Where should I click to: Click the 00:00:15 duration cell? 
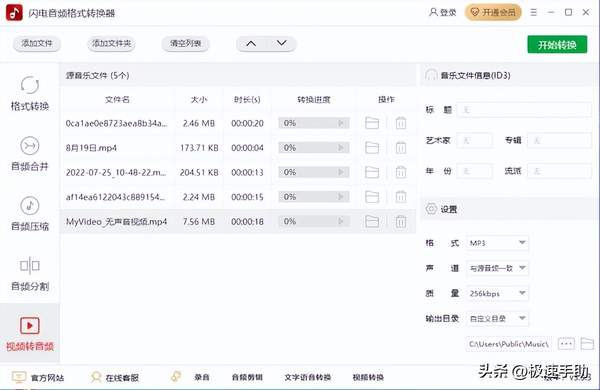coord(247,197)
